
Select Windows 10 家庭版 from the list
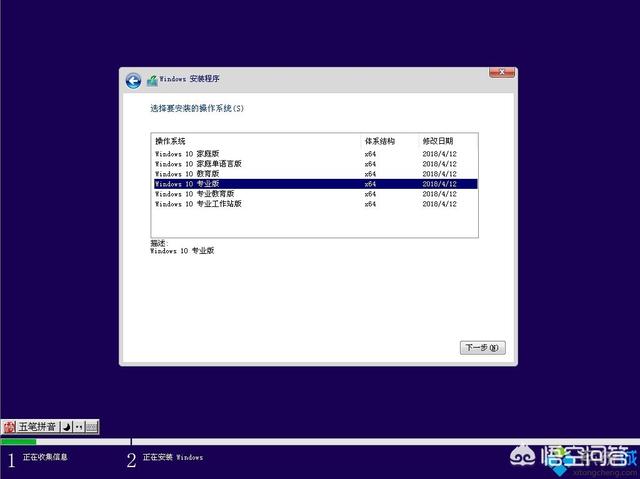click(316, 154)
